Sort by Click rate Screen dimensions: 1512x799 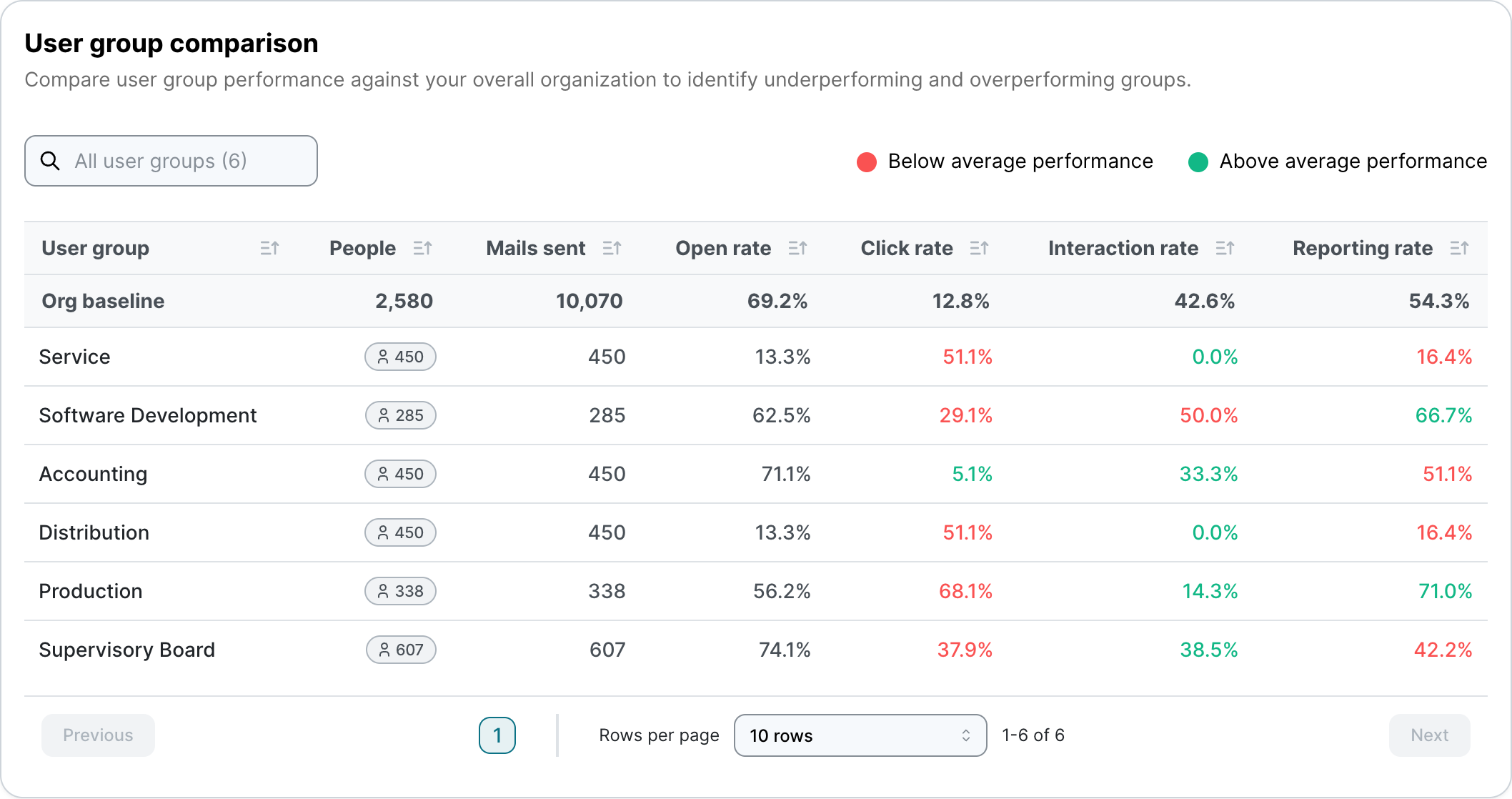point(980,248)
